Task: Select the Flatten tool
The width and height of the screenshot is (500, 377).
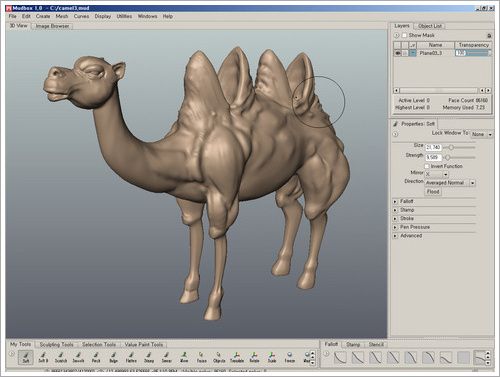Action: (x=131, y=357)
